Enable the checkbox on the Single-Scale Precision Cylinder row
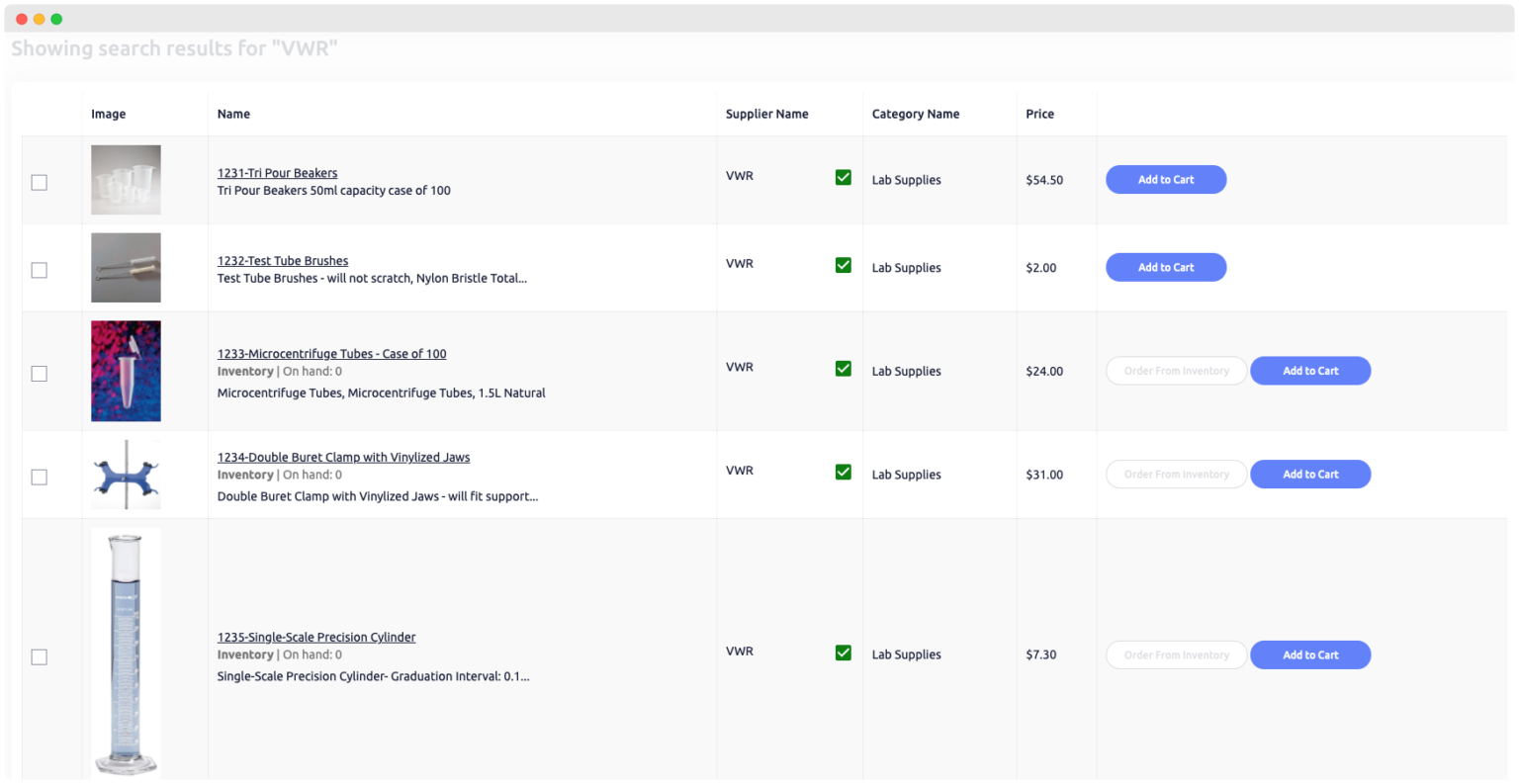The image size is (1519, 784). (39, 656)
